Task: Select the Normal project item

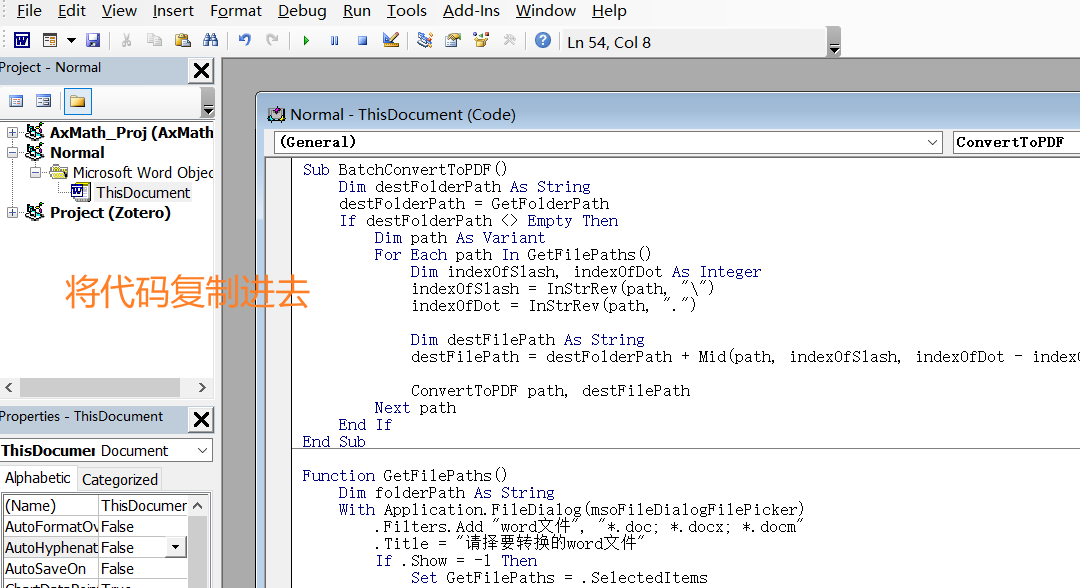Action: [77, 152]
